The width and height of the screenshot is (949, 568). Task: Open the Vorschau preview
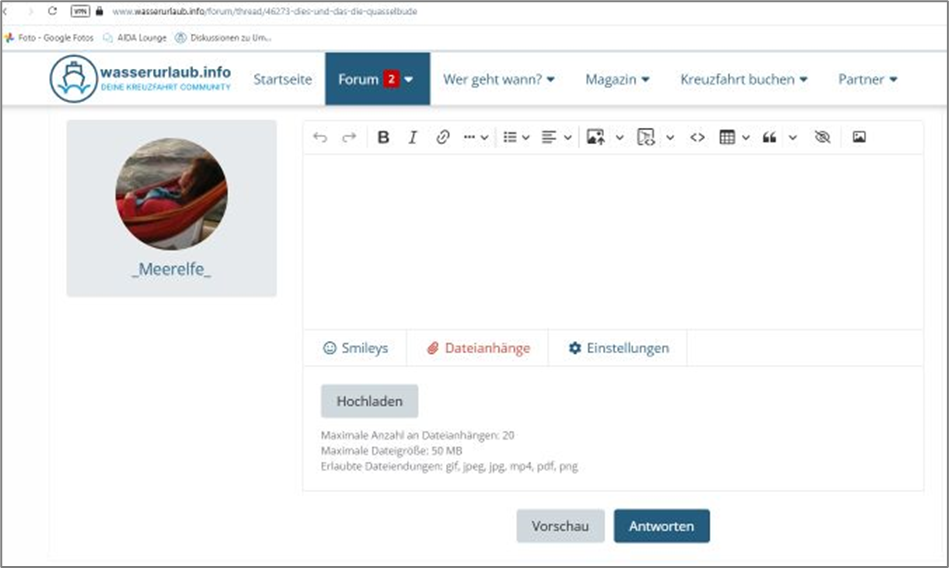(560, 526)
